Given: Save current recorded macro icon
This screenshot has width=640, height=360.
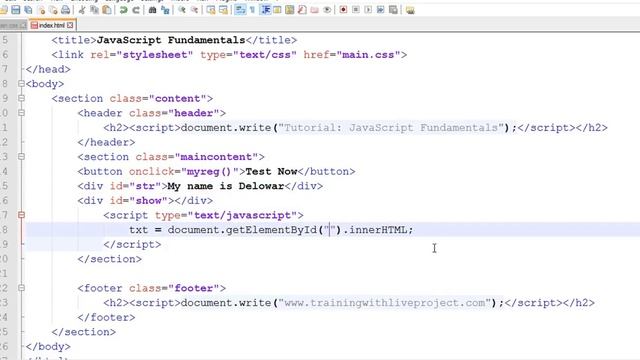Looking at the screenshot, I should click(393, 10).
